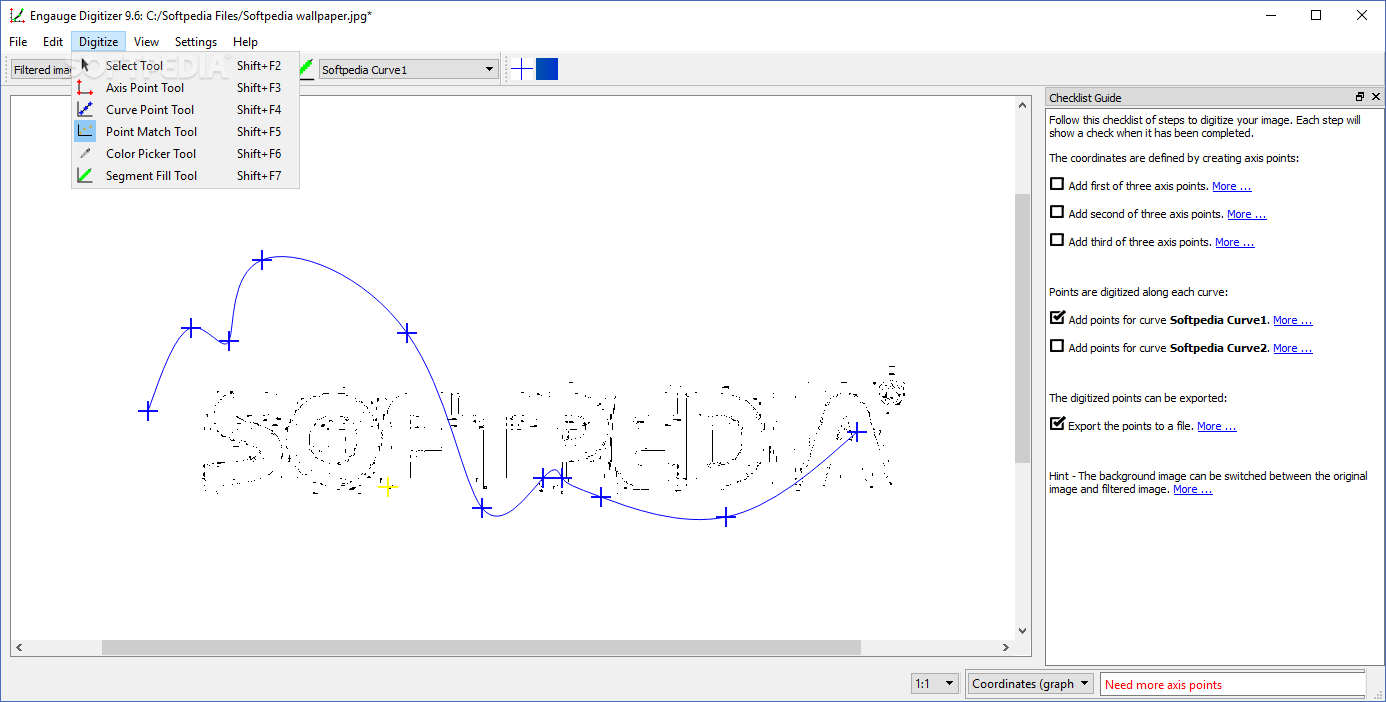Tick 'Add second of three axis points' checkbox
This screenshot has height=702, width=1386.
1057,212
